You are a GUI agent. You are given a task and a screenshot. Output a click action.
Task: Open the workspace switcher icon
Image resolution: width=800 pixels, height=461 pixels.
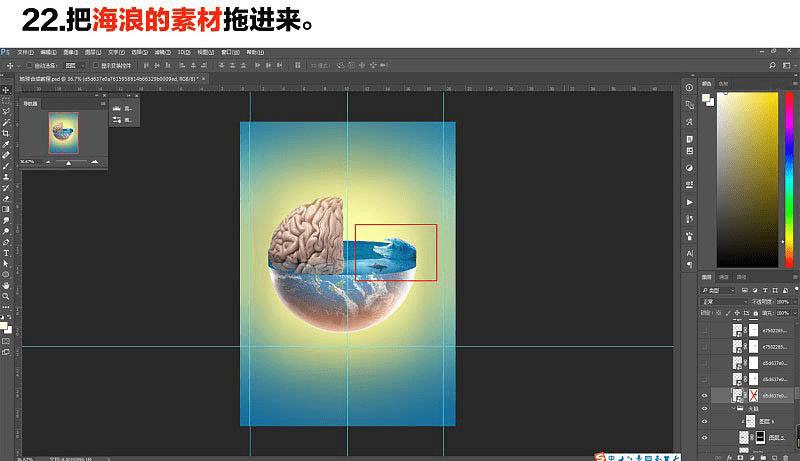point(787,65)
